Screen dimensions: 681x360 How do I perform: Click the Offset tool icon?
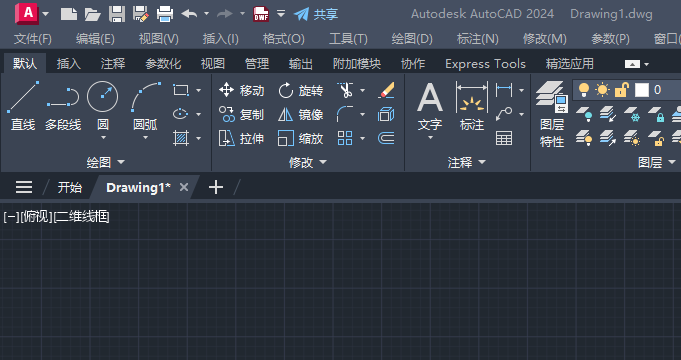(x=386, y=139)
